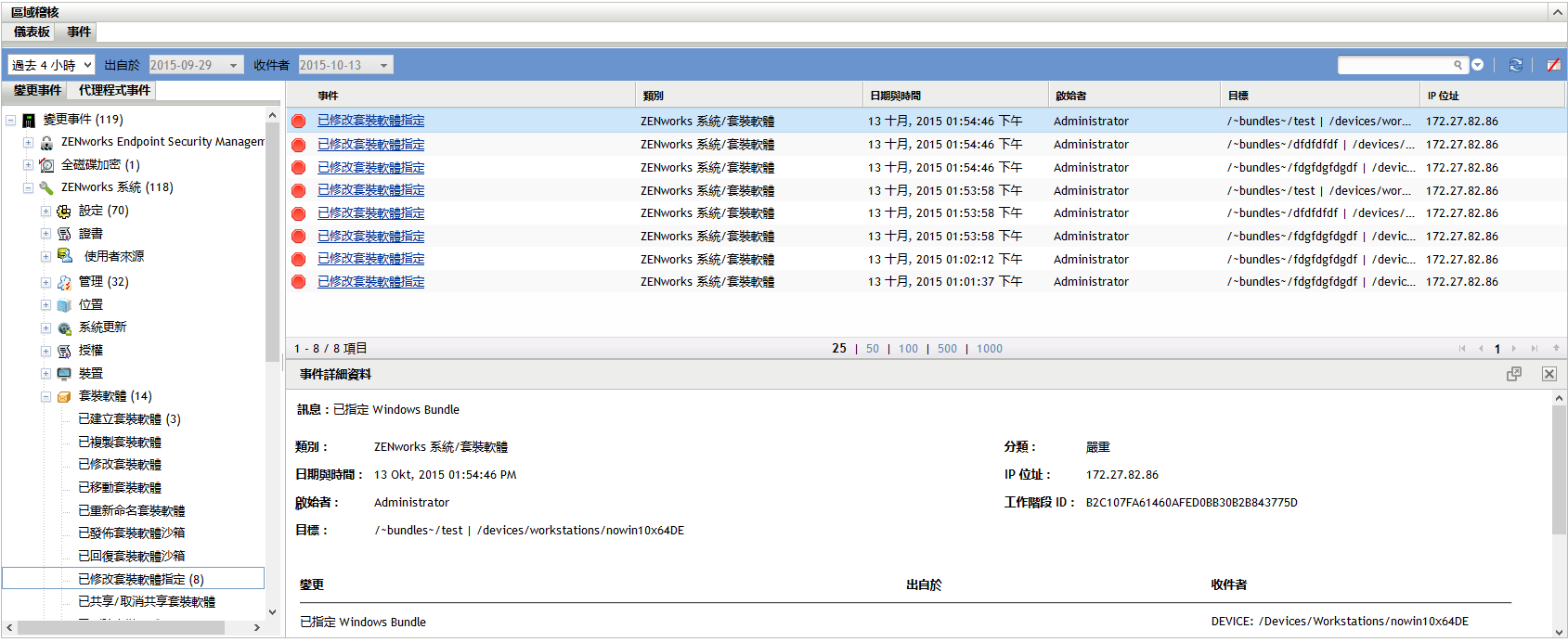Image resolution: width=1568 pixels, height=642 pixels.
Task: Show 50 items per page
Action: point(873,349)
